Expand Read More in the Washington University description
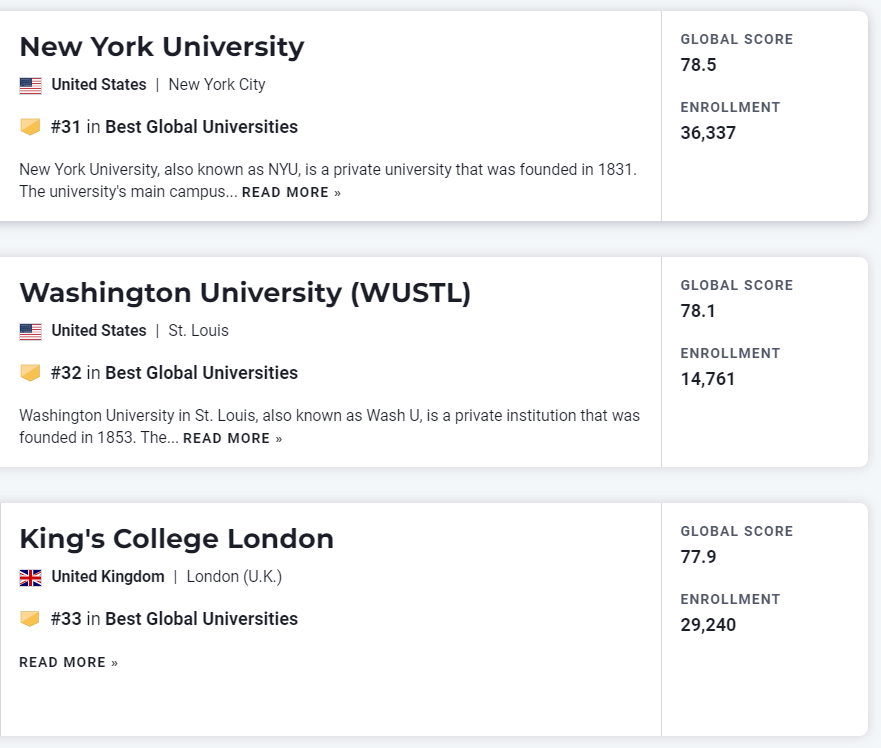 click(x=232, y=438)
